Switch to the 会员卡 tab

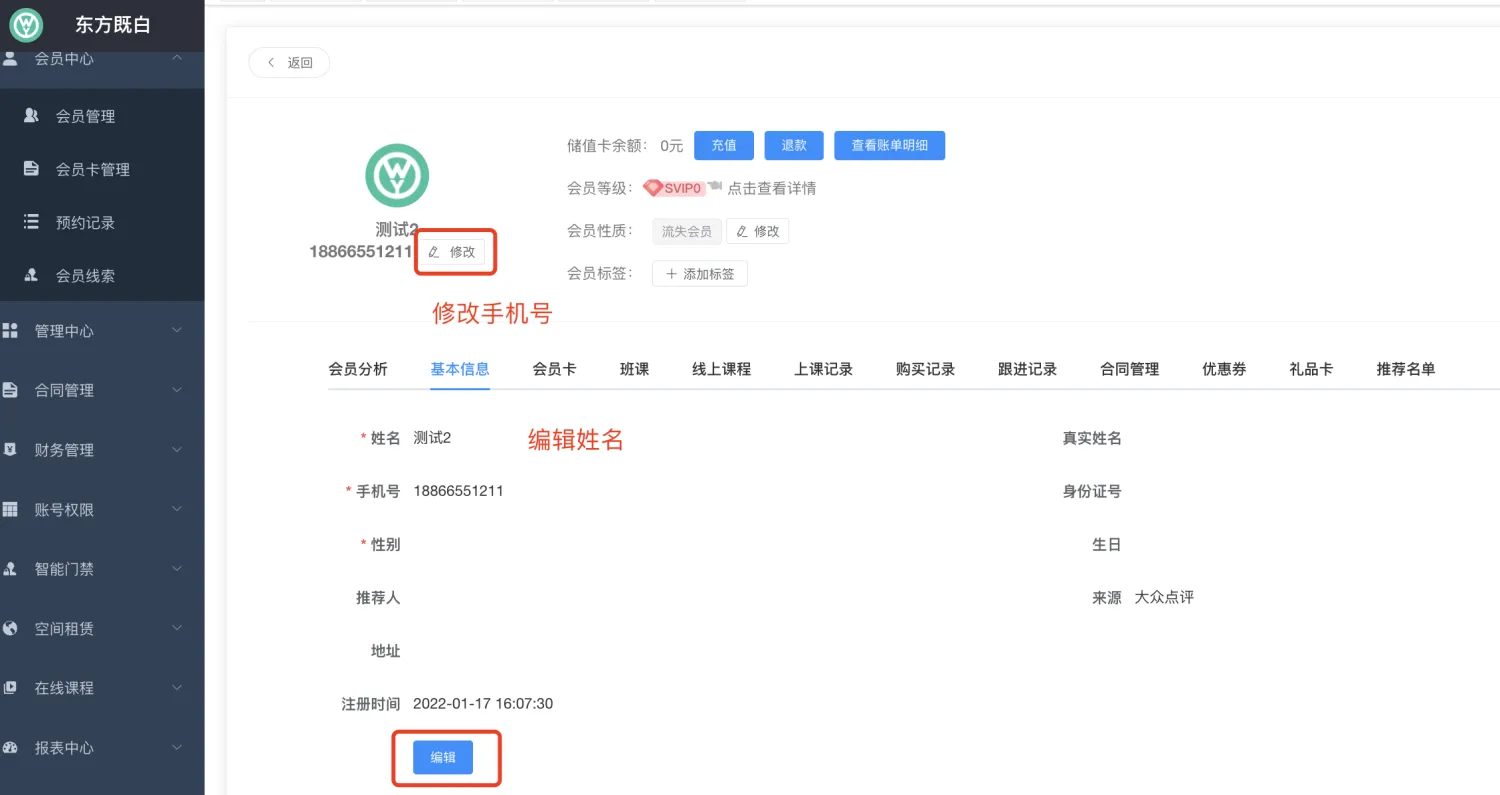[x=554, y=369]
